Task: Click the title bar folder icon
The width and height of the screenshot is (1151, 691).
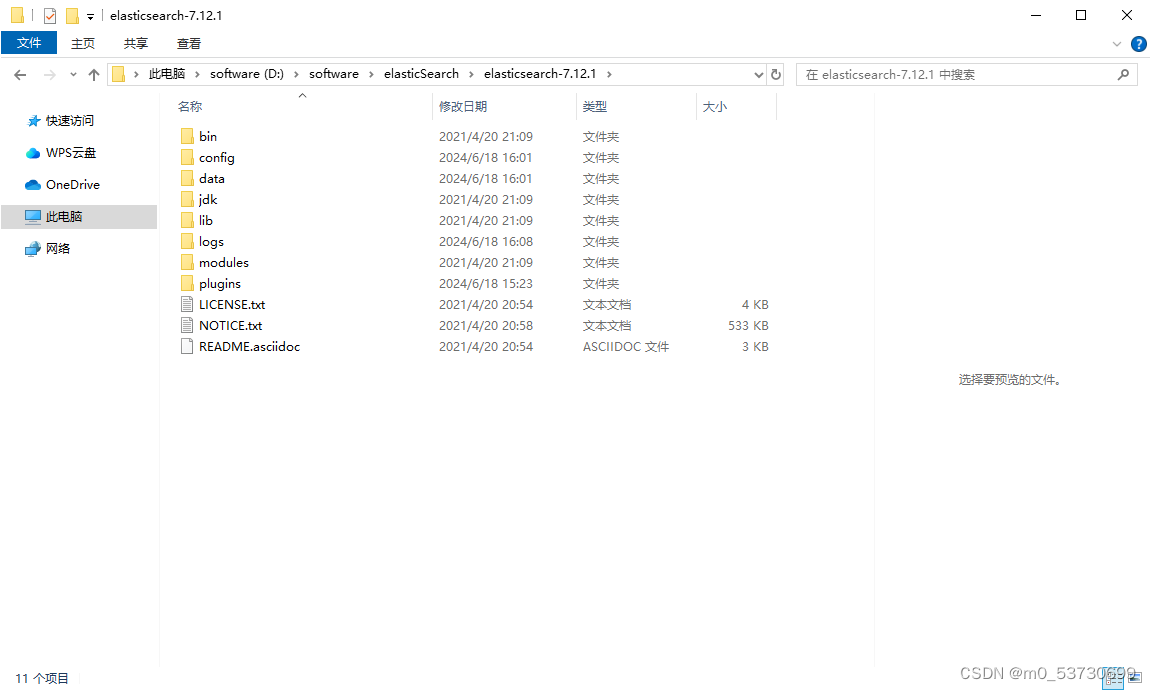Action: tap(18, 15)
